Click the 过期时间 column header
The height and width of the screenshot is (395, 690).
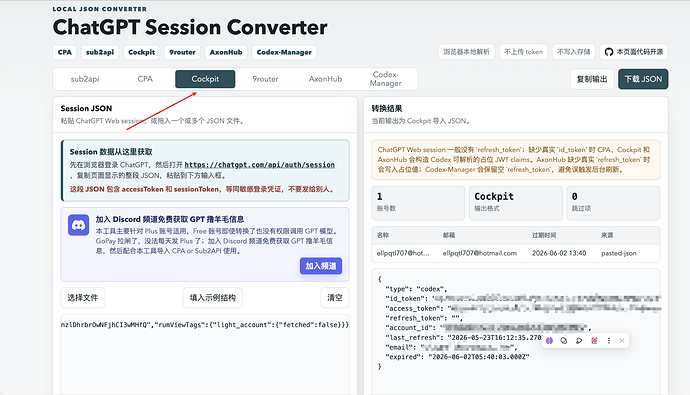544,235
